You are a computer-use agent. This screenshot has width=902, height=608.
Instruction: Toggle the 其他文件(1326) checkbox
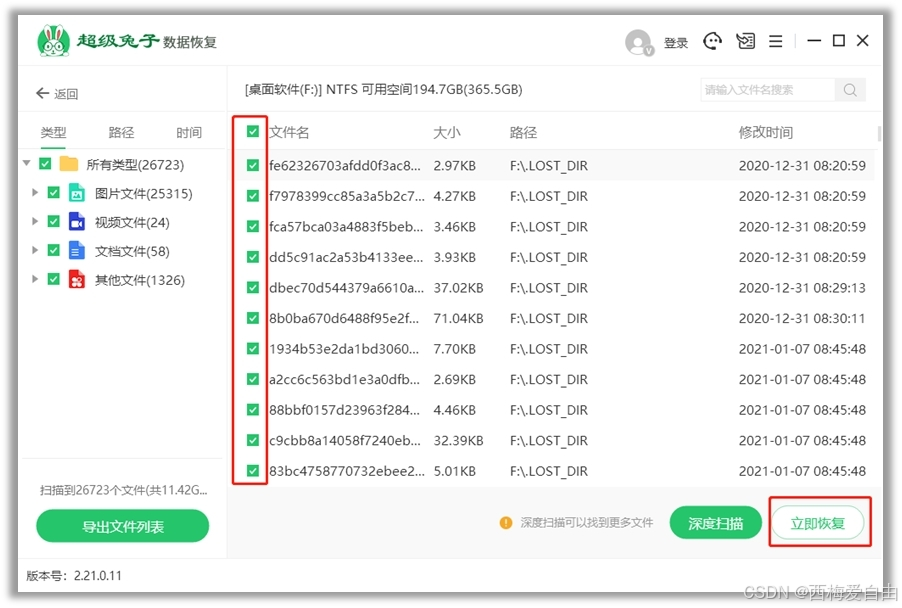tap(53, 280)
